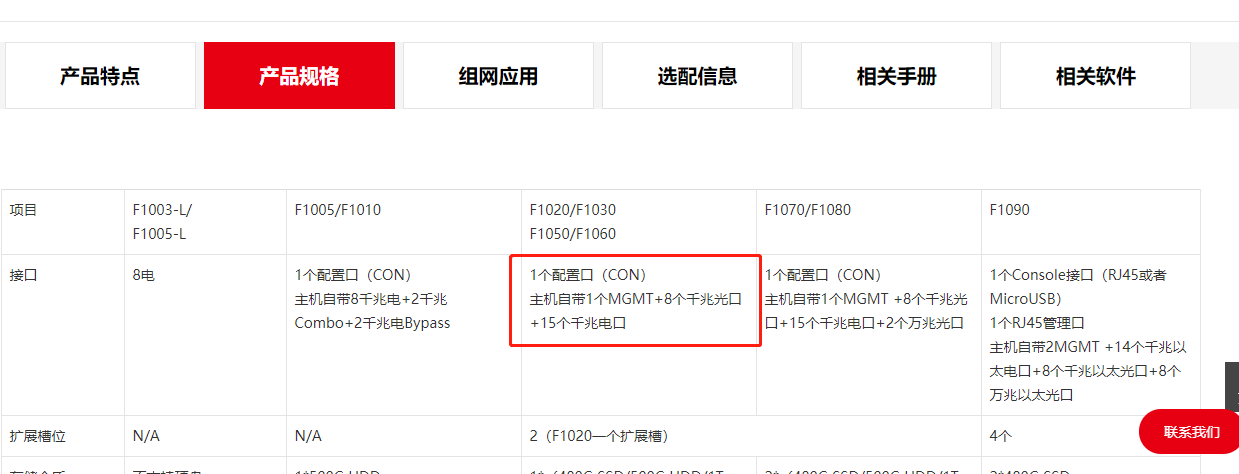Go to the 相关手册 tab
The width and height of the screenshot is (1239, 474).
click(896, 76)
